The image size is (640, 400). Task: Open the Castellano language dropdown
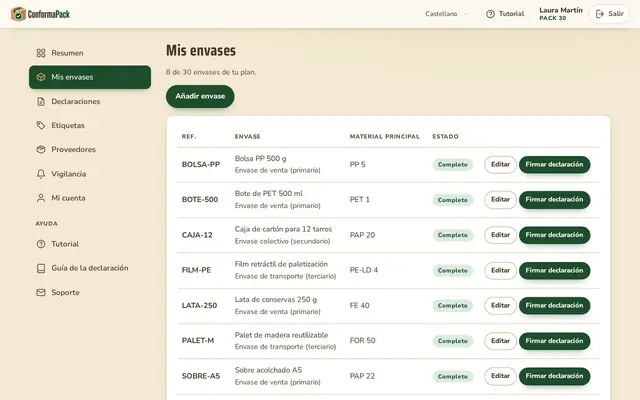pos(446,14)
